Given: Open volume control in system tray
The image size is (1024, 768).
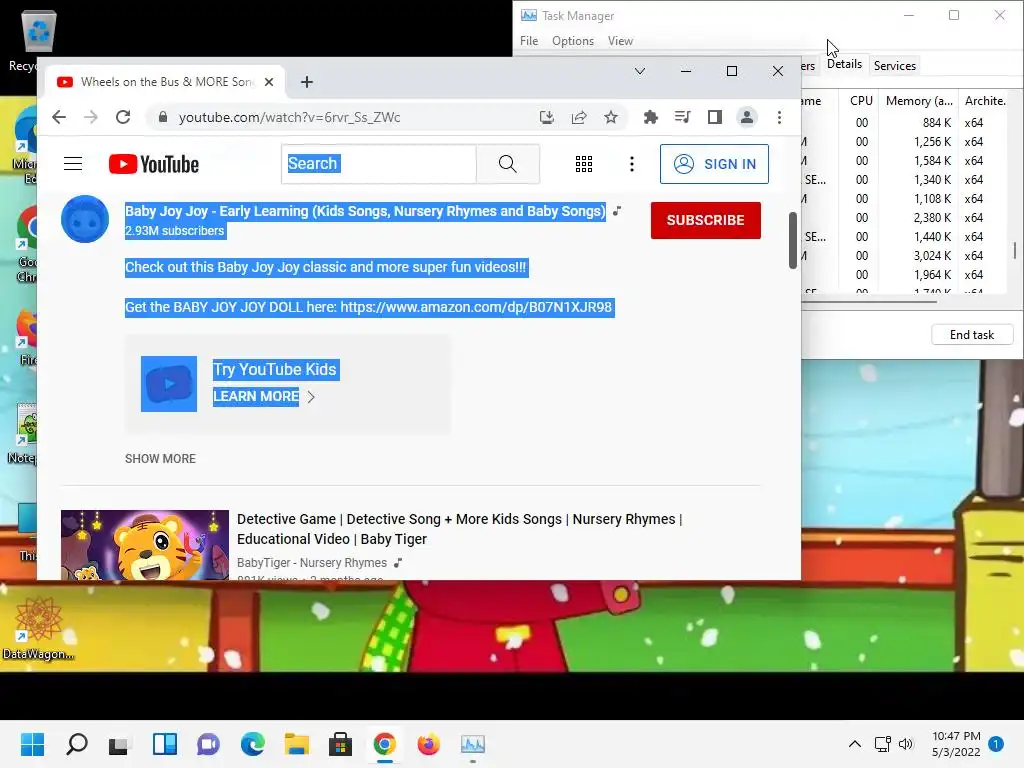Looking at the screenshot, I should pyautogui.click(x=906, y=744).
